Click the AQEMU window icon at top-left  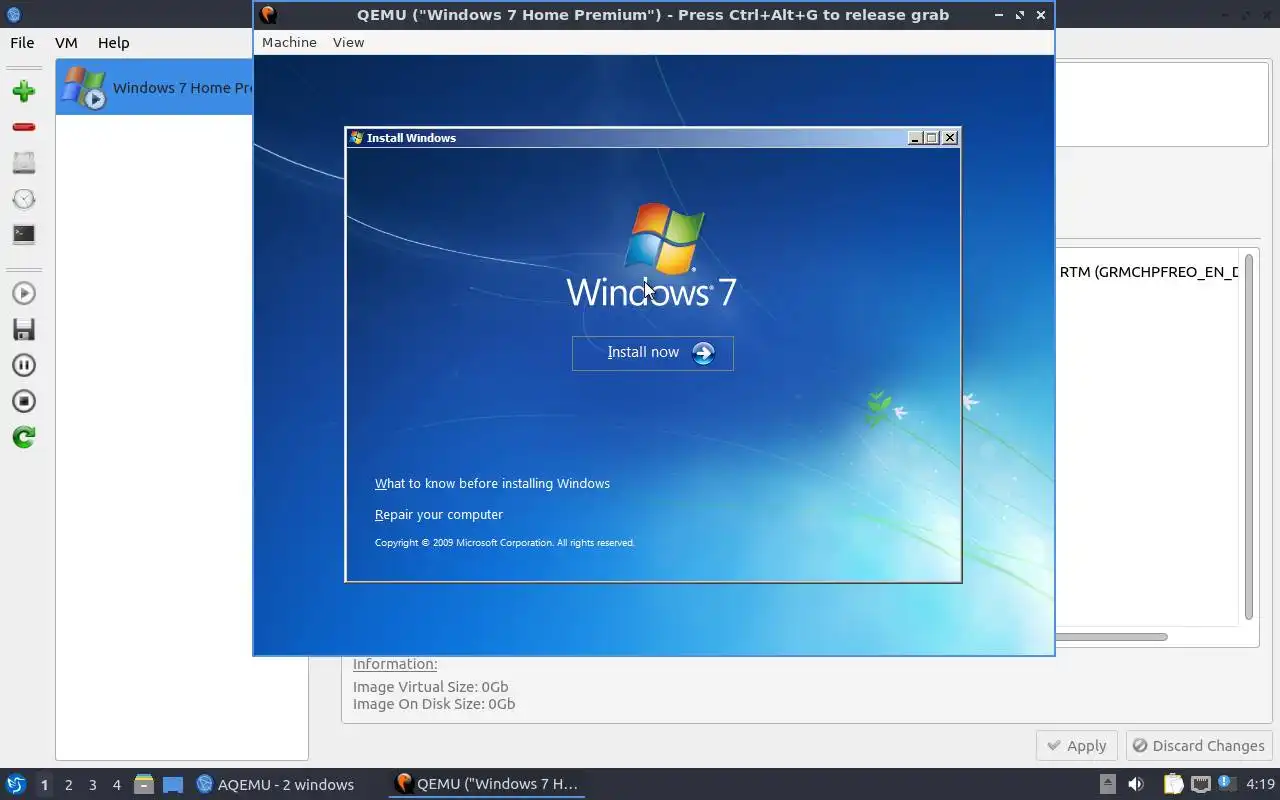click(13, 15)
